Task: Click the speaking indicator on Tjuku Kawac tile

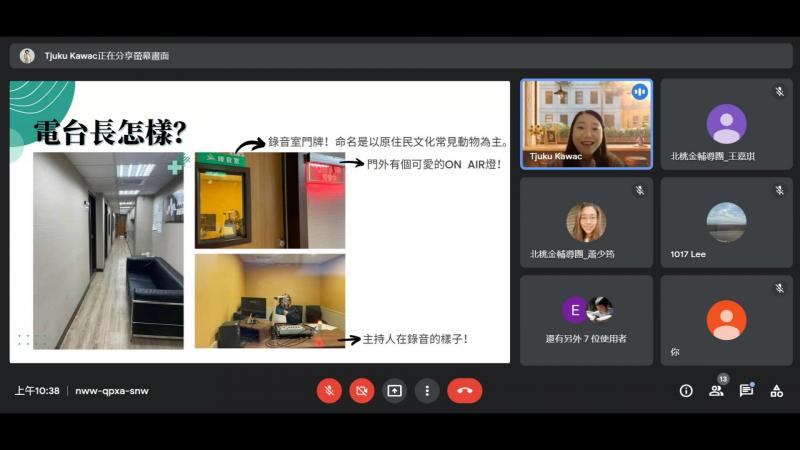Action: 639,92
